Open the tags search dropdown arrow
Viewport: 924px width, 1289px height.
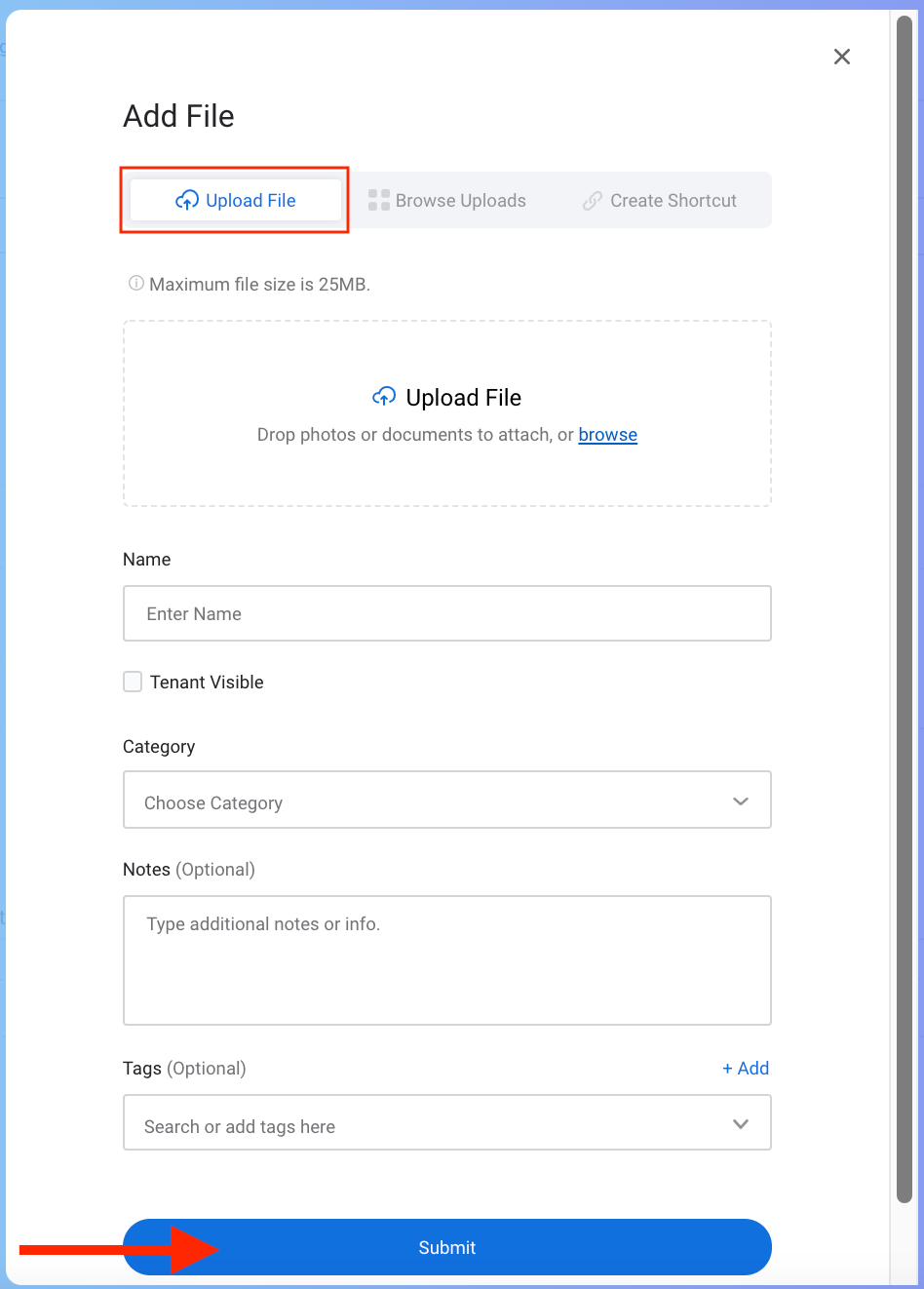click(x=741, y=1124)
